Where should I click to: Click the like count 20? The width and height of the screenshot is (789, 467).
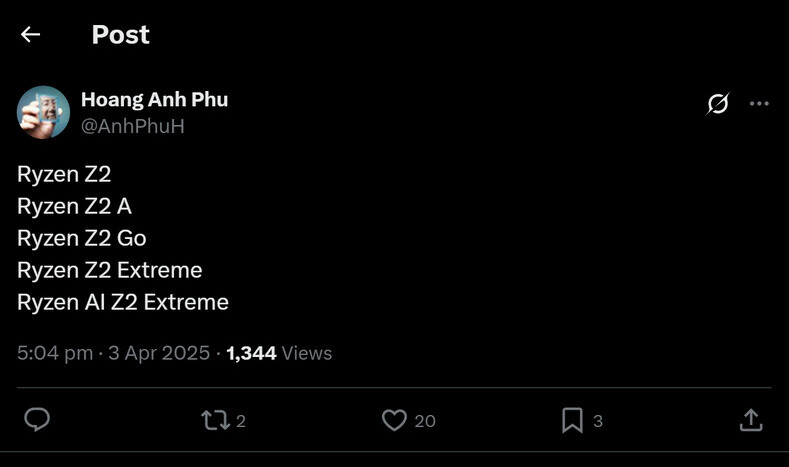(x=425, y=421)
